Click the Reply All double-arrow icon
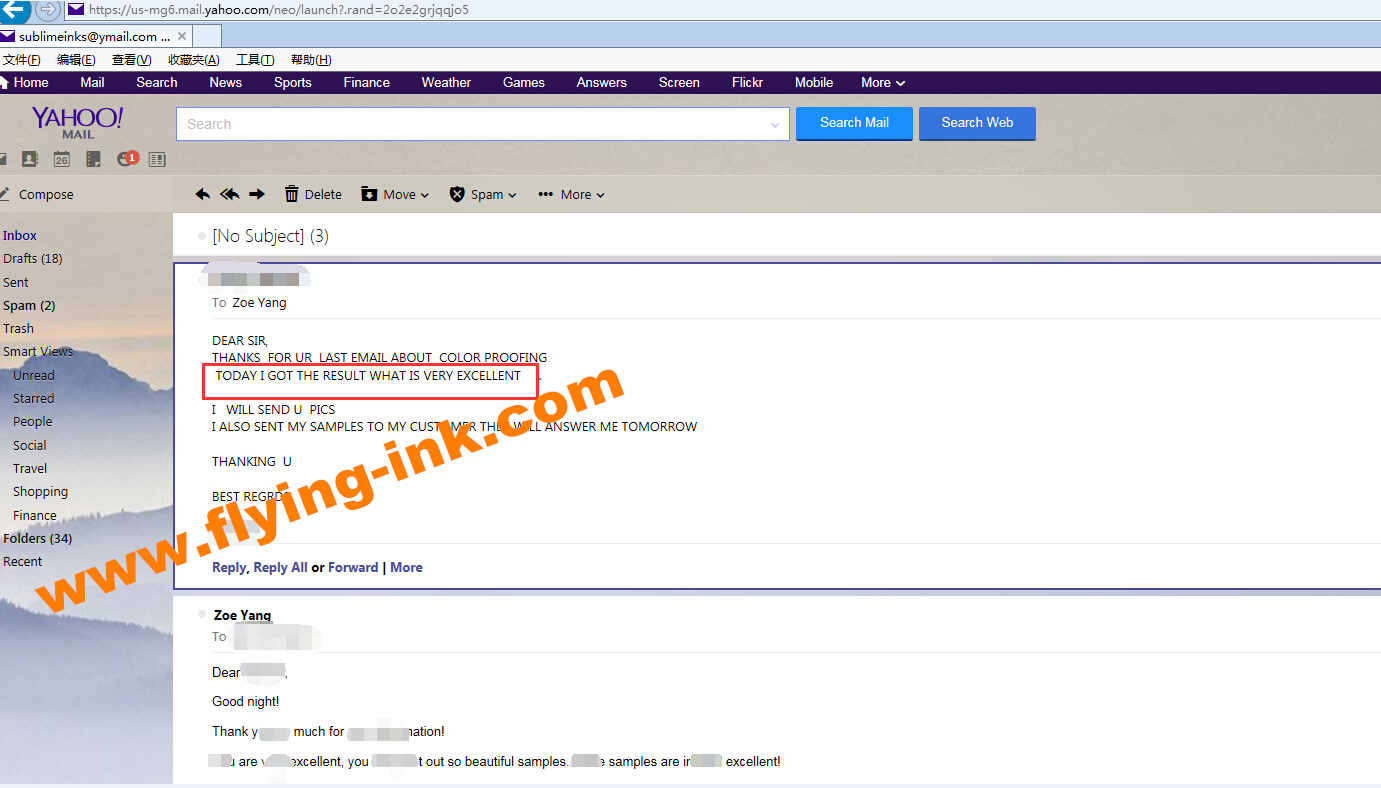 click(x=230, y=194)
